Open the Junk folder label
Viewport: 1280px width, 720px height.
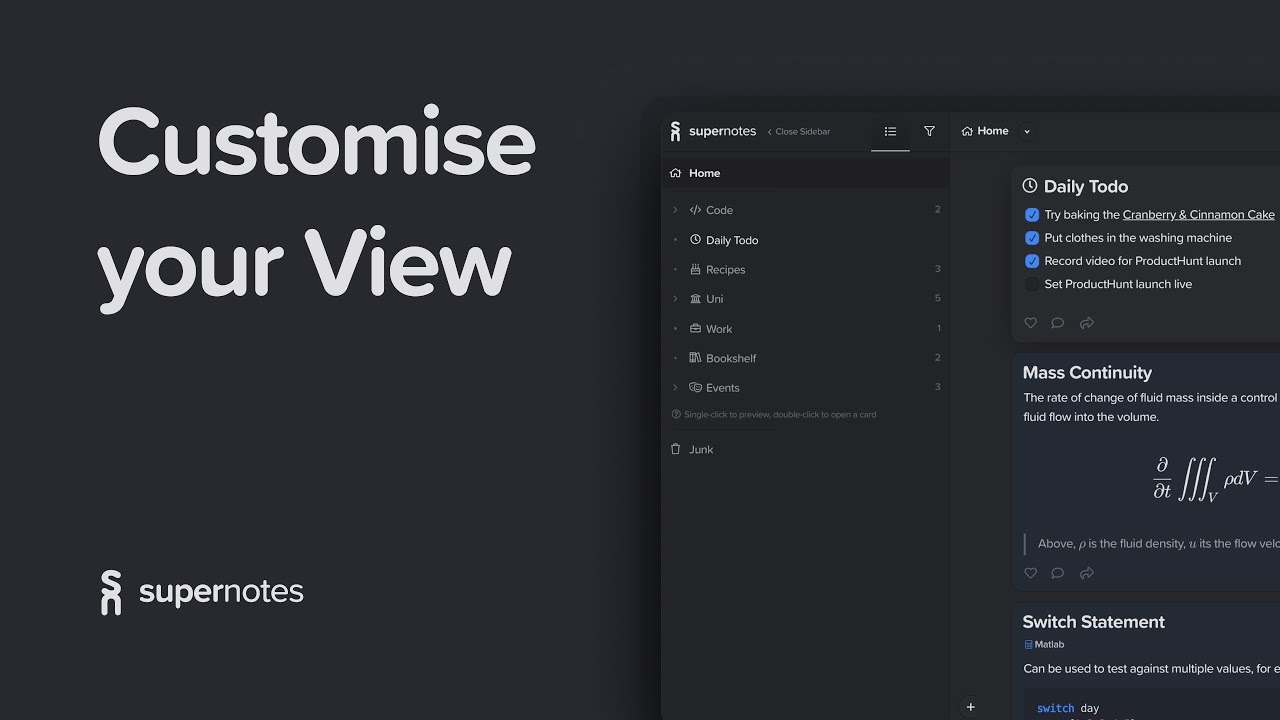pyautogui.click(x=701, y=450)
